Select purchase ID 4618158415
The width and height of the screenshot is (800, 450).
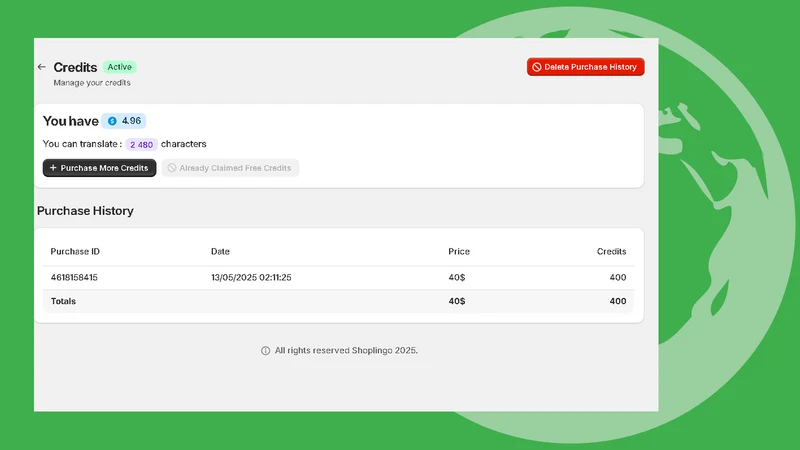click(74, 278)
